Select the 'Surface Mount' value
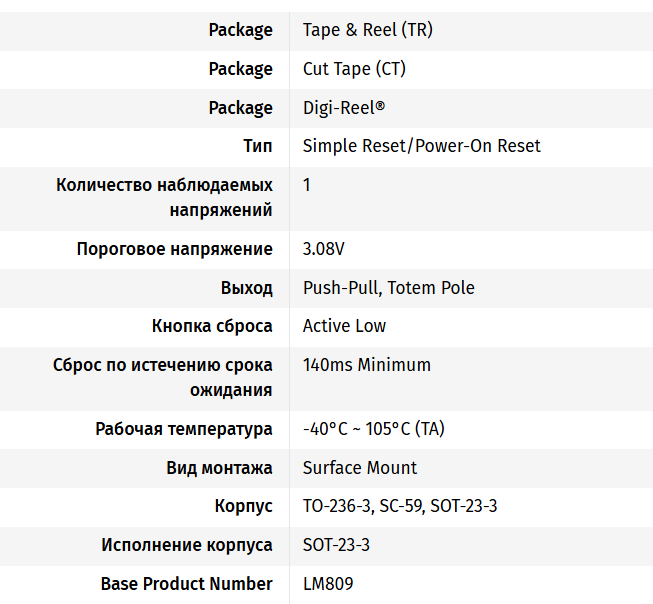 coord(359,468)
